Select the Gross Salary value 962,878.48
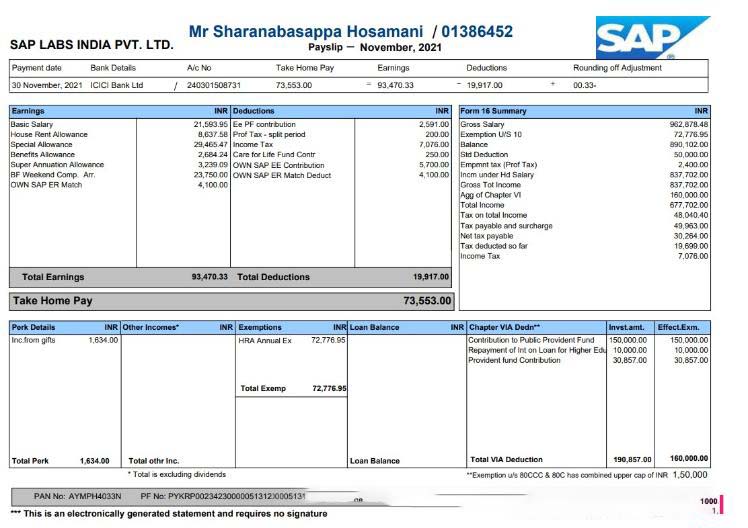Screen dimensions: 748x528 coord(688,124)
